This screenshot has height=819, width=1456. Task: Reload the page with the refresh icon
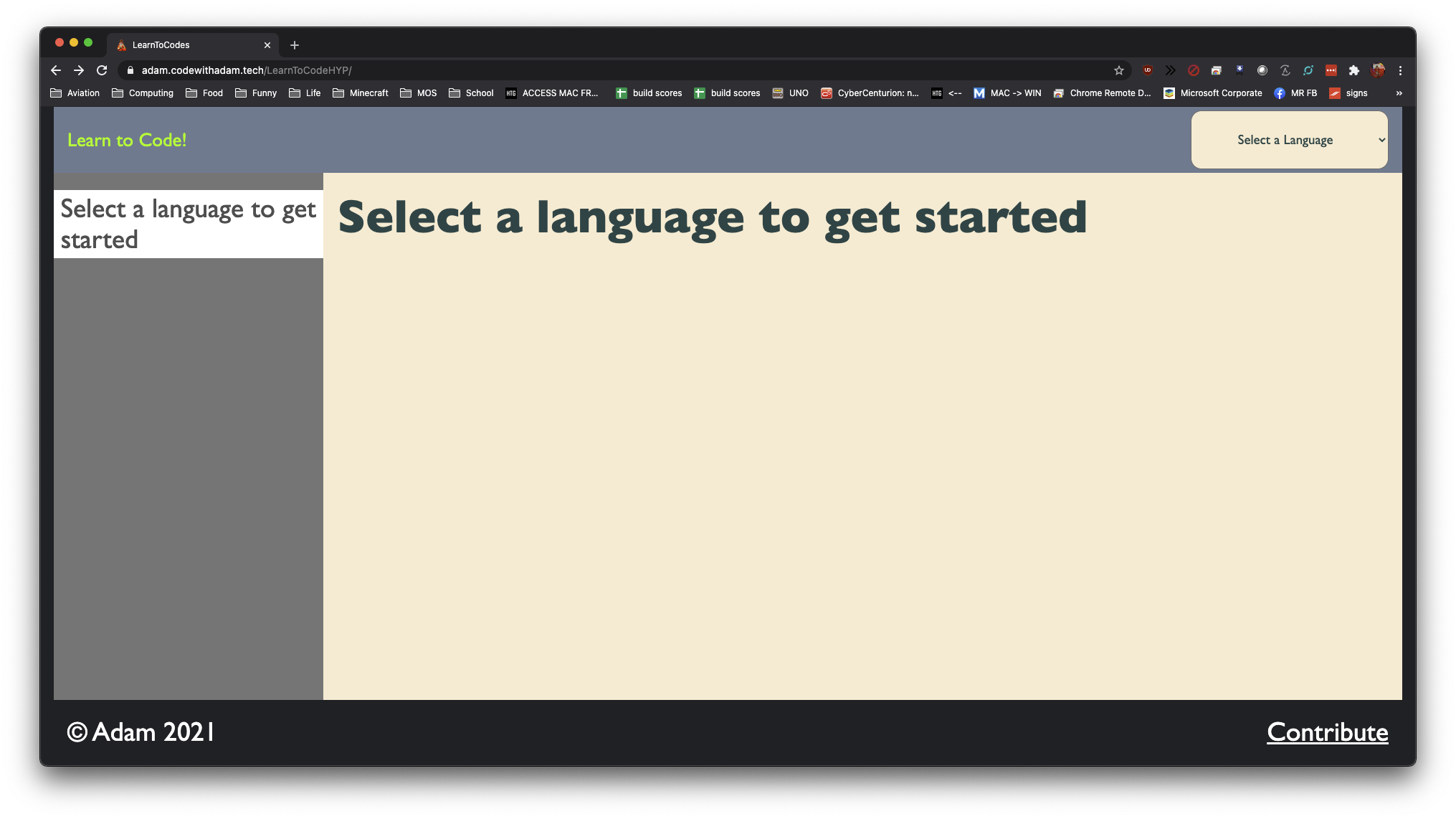tap(102, 70)
